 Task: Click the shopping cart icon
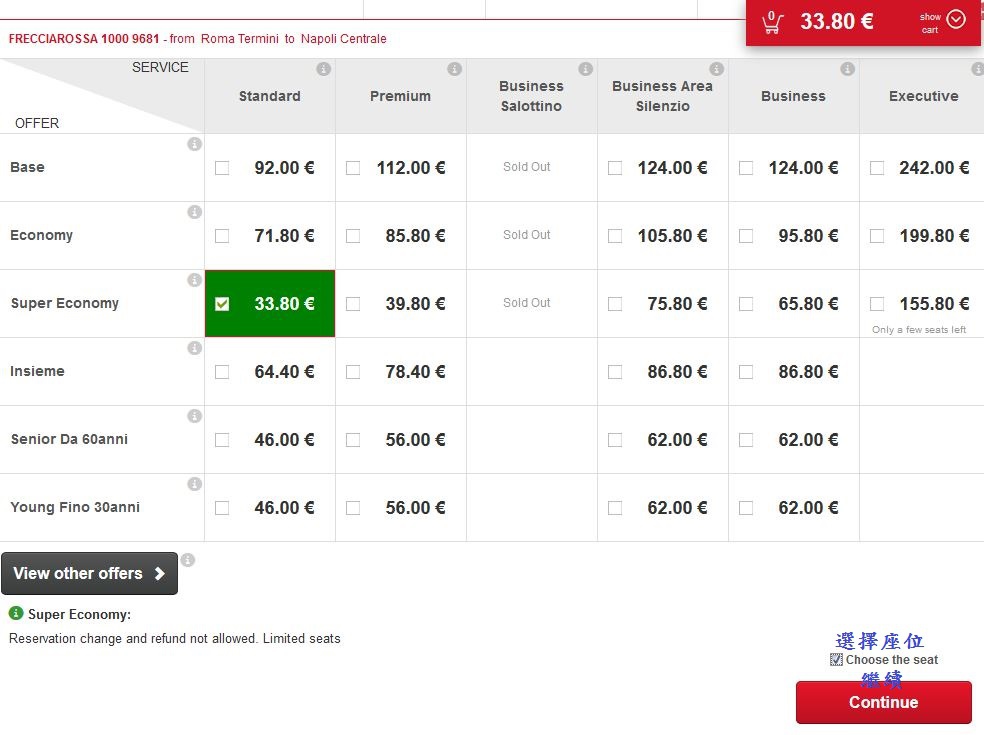773,23
